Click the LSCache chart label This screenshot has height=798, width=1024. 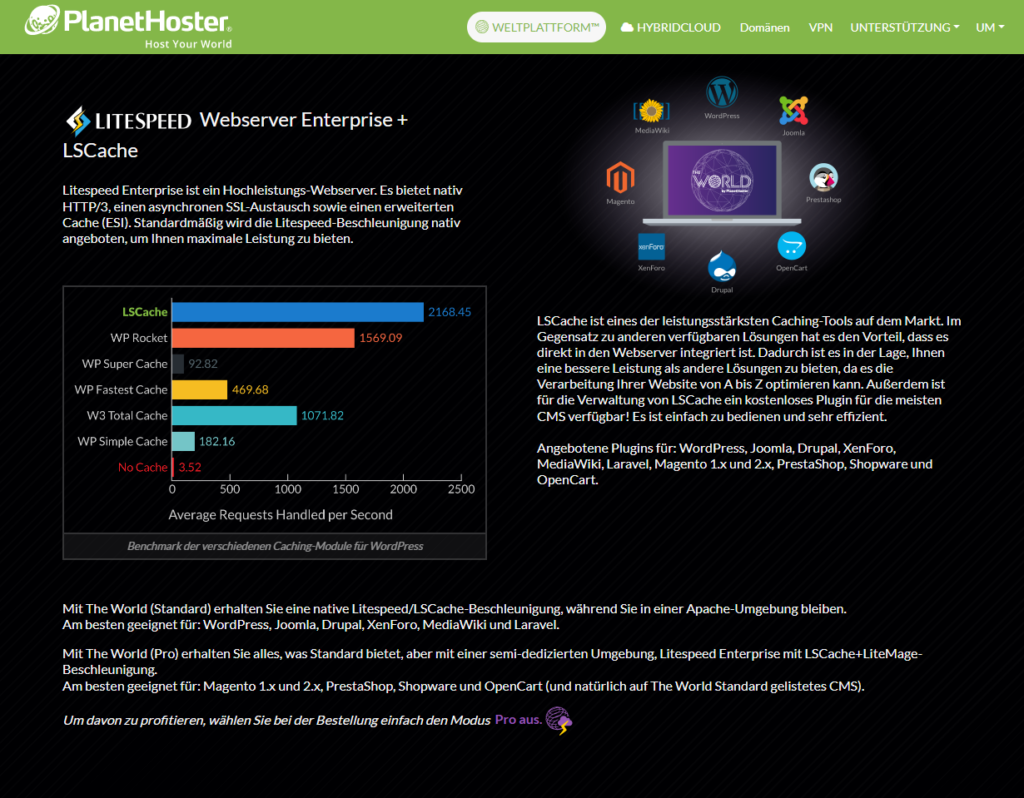(x=145, y=312)
